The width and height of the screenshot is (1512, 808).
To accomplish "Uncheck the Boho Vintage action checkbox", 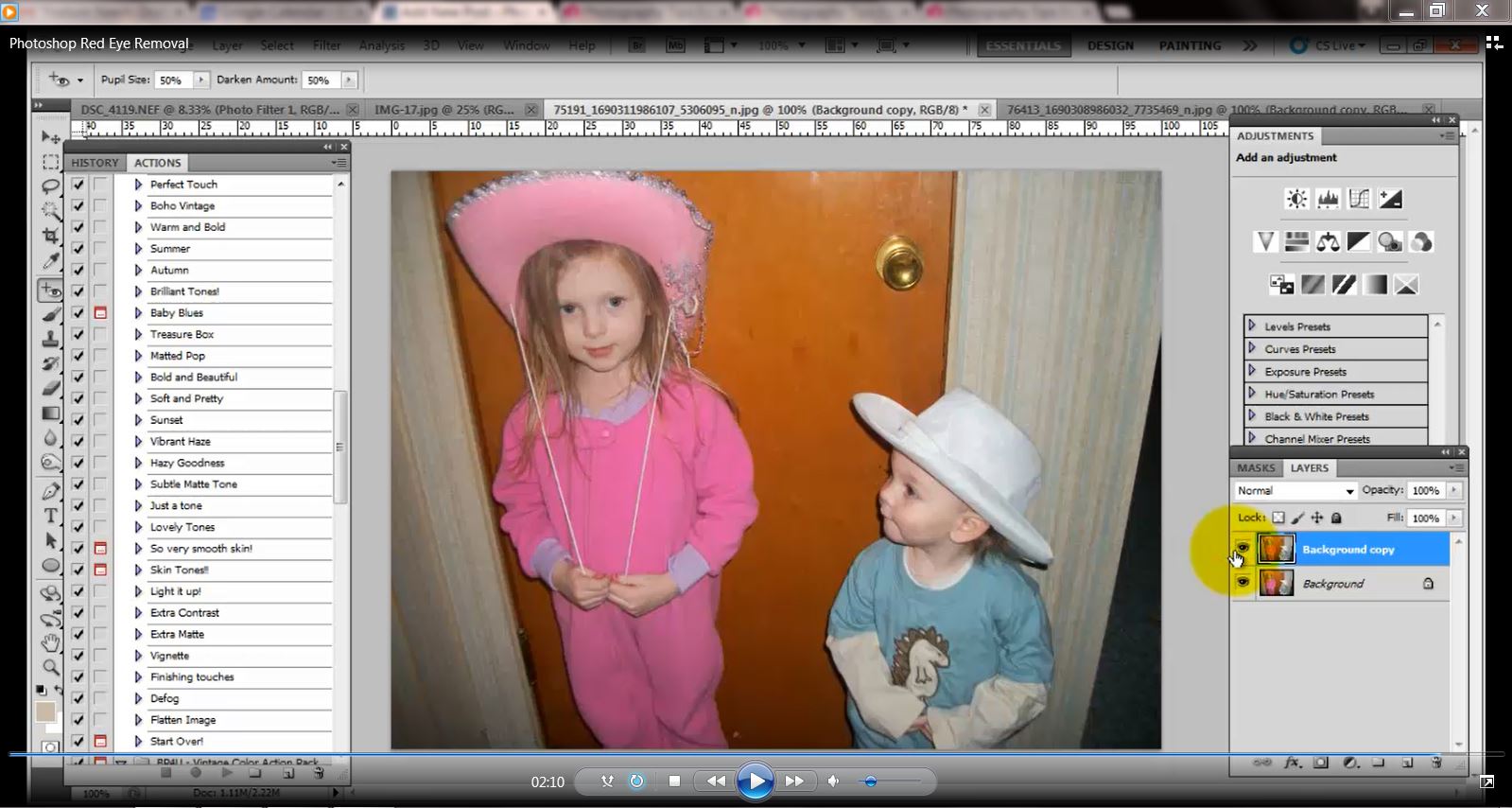I will [78, 205].
